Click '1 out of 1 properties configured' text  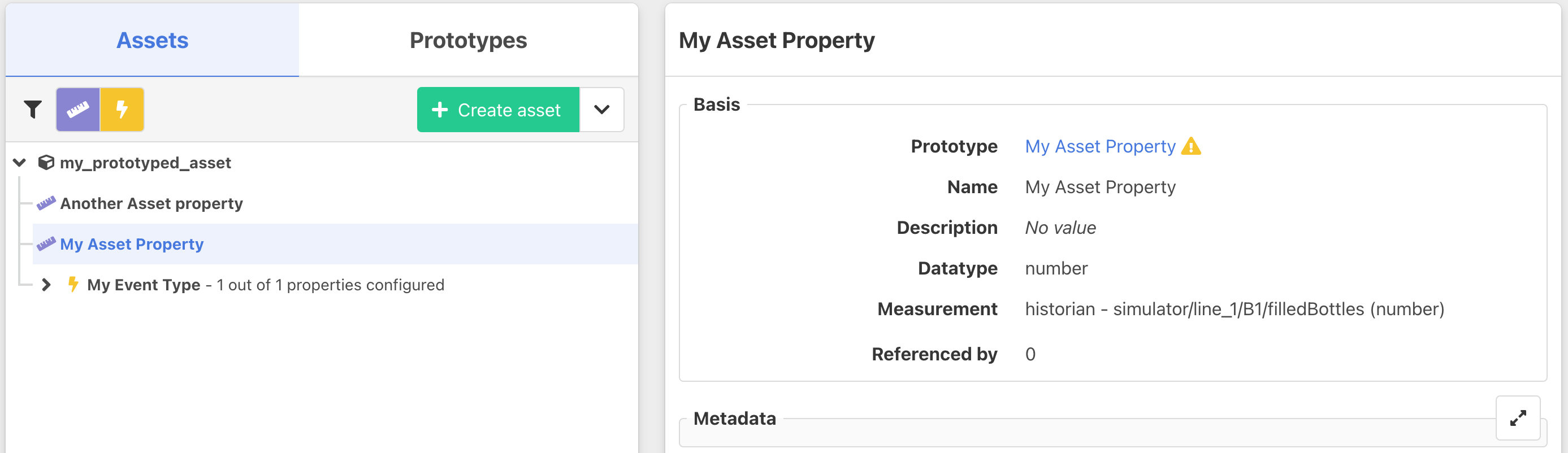[330, 285]
